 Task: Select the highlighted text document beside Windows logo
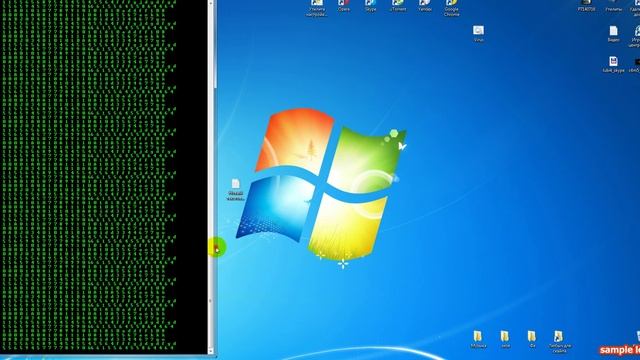[x=236, y=190]
